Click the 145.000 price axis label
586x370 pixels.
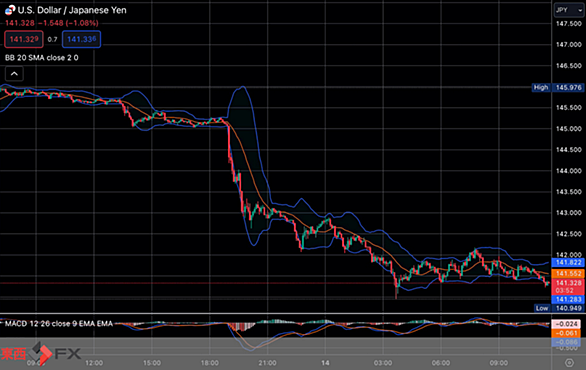pos(569,129)
